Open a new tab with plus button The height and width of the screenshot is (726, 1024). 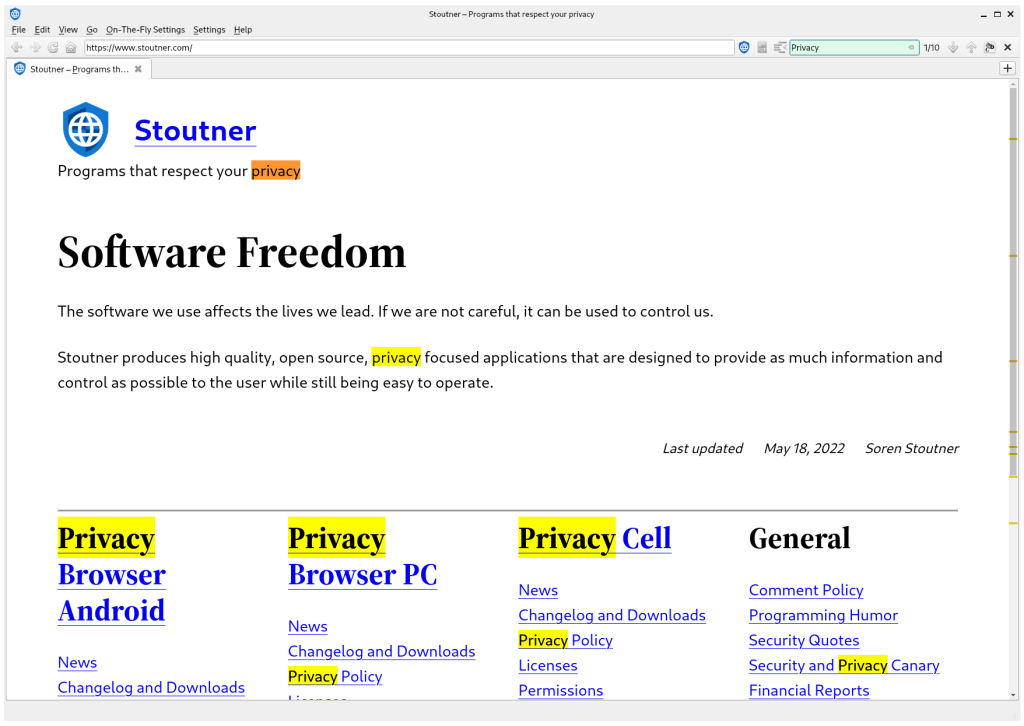(x=1008, y=69)
